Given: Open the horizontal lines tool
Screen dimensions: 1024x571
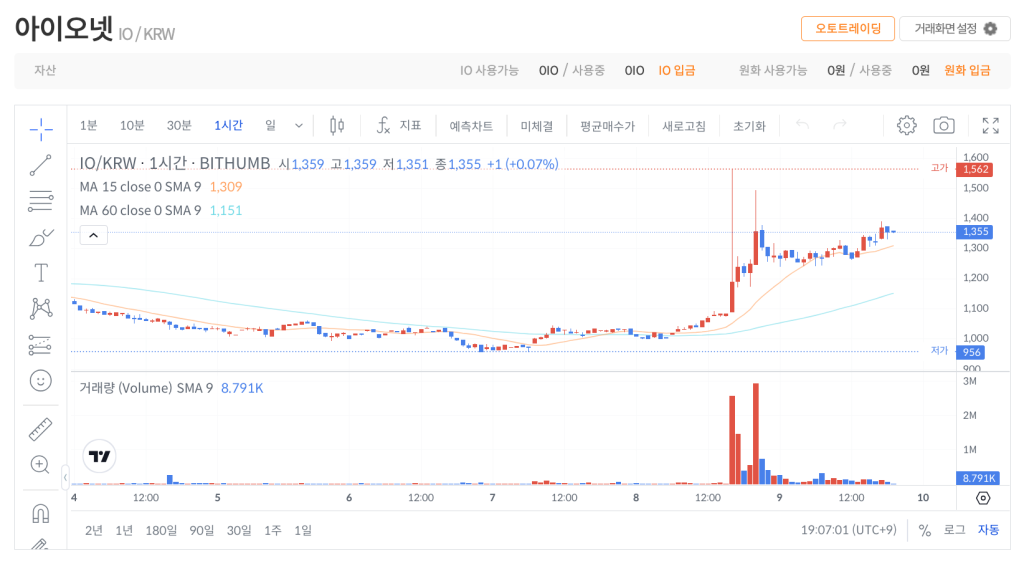Looking at the screenshot, I should (40, 201).
